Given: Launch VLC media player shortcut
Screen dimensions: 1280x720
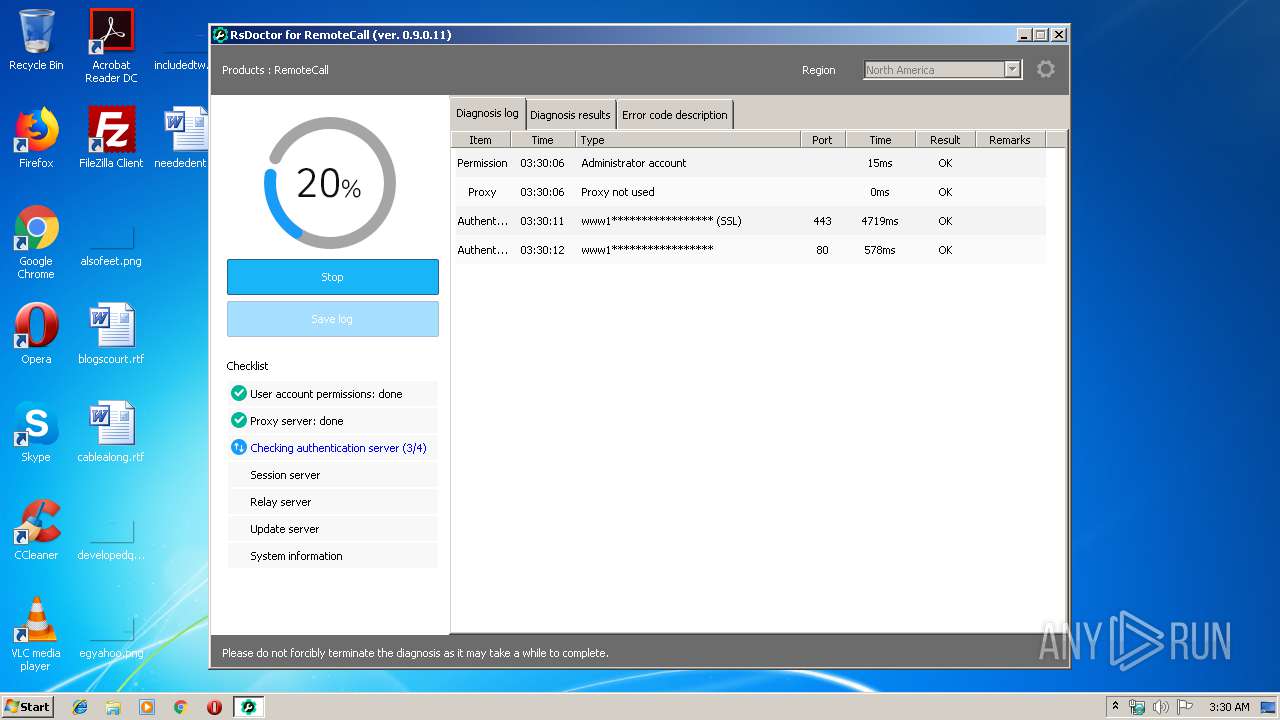Looking at the screenshot, I should pyautogui.click(x=36, y=634).
